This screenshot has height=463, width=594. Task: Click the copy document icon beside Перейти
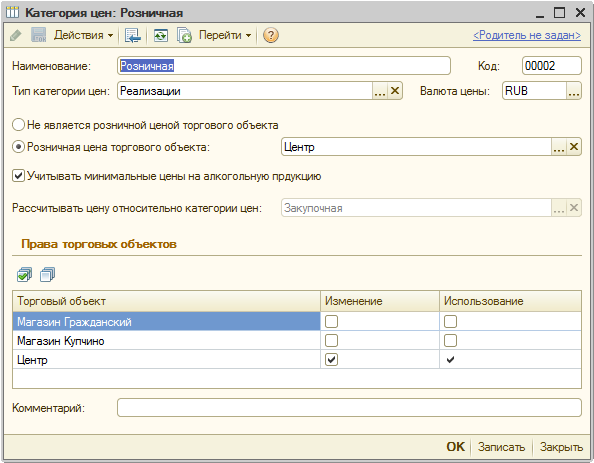click(x=184, y=36)
